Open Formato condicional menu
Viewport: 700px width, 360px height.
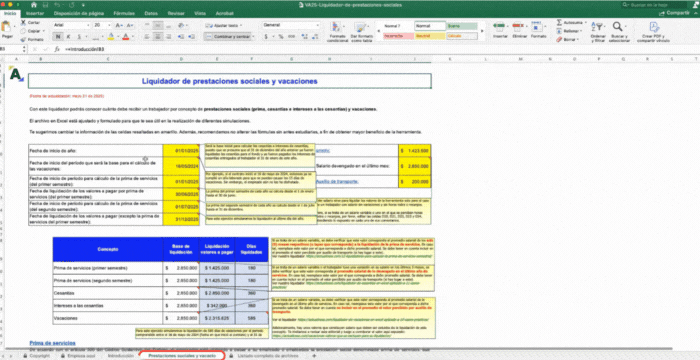pos(337,32)
